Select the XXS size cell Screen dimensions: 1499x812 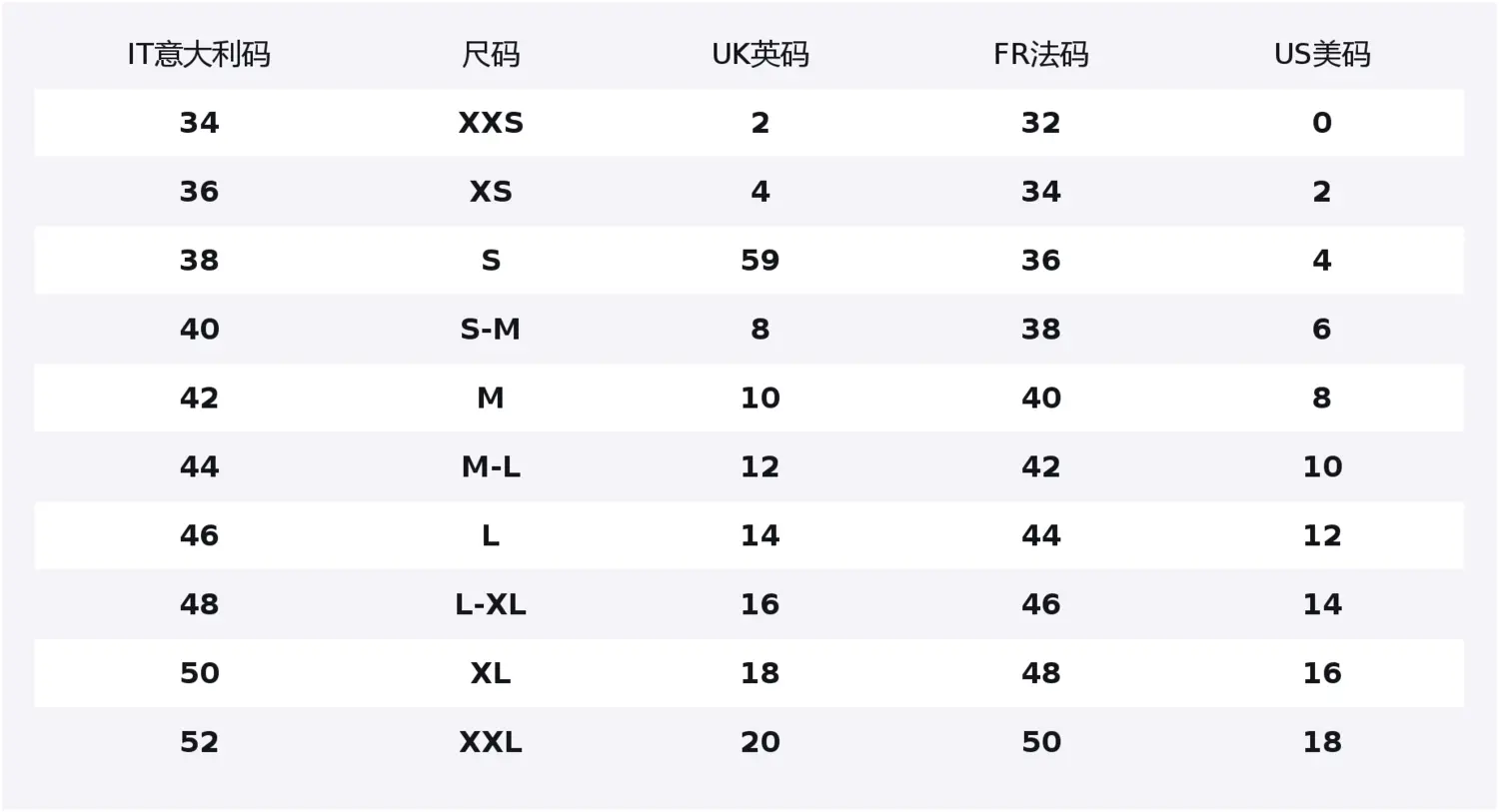491,123
